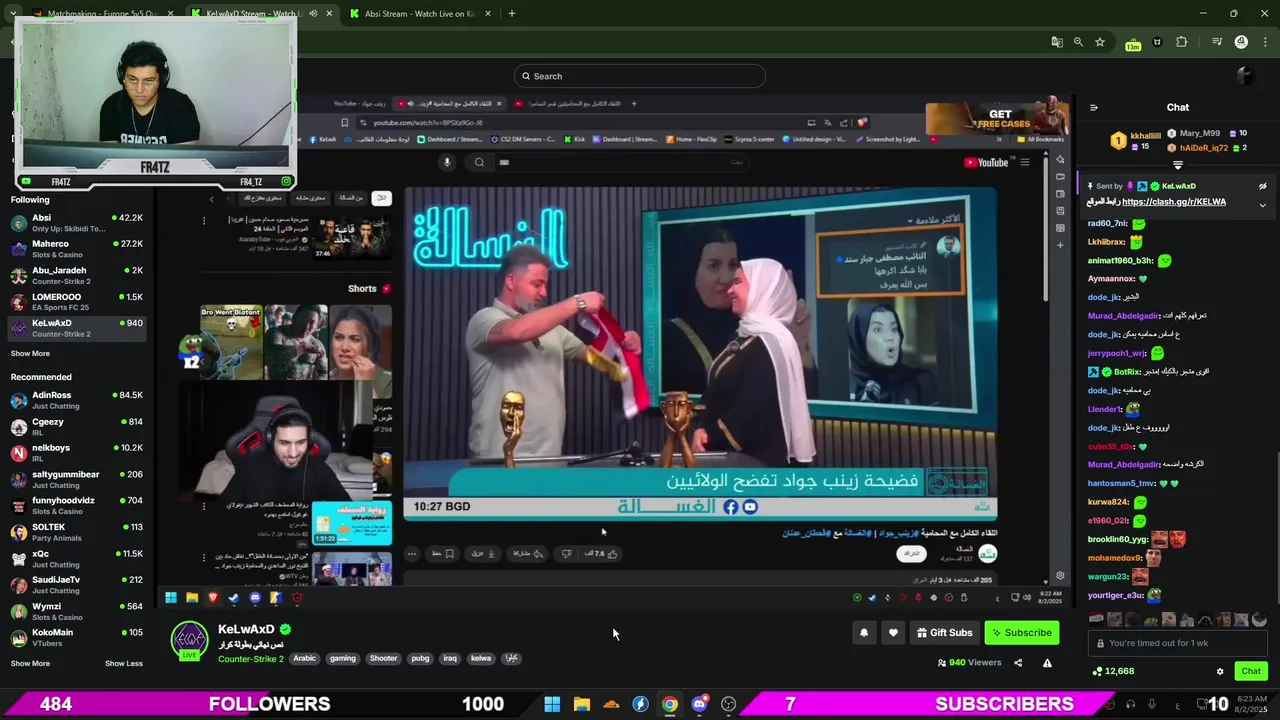Click Mary_M99 in gift leaderboard
This screenshot has width=1280, height=720.
[1200, 133]
